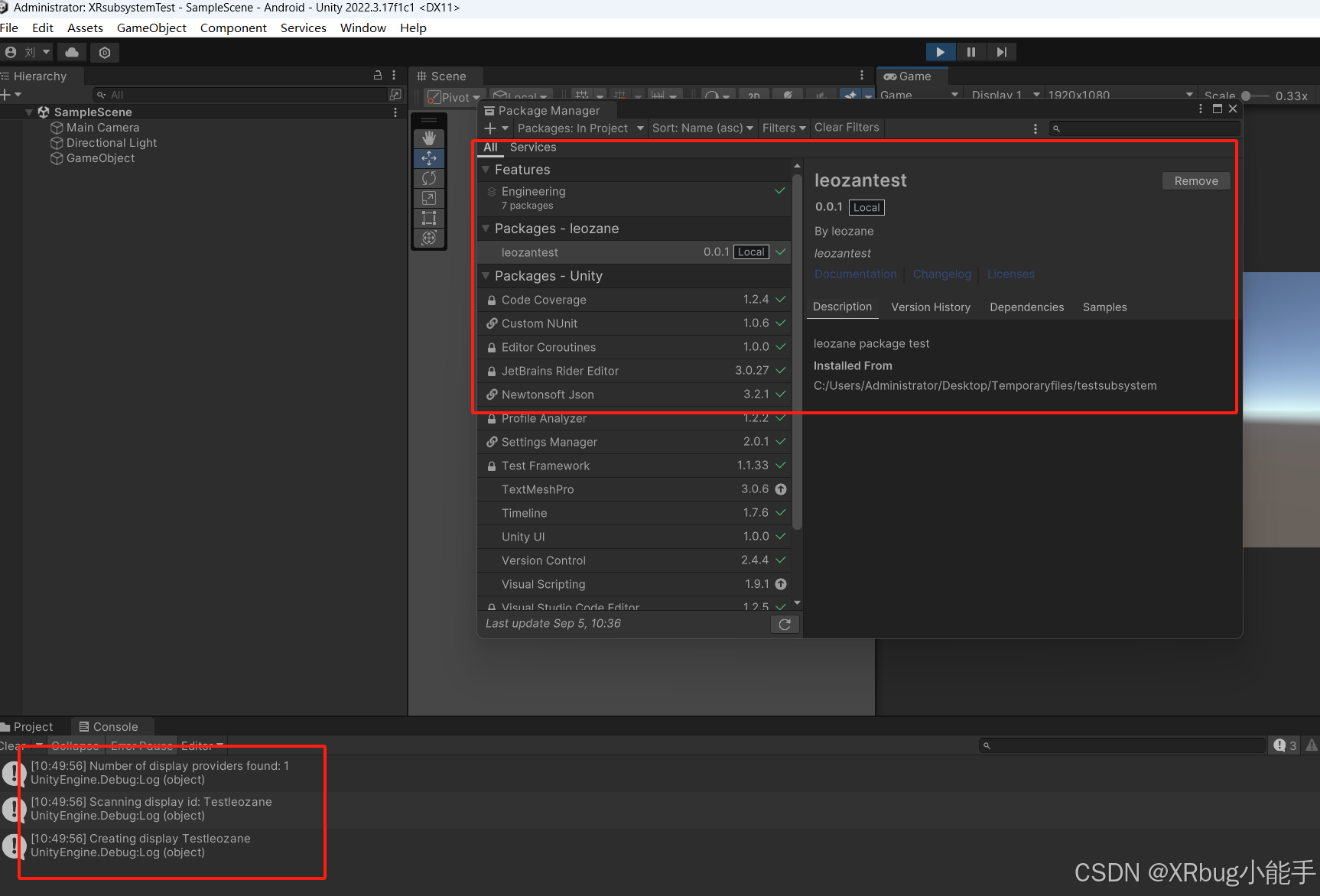The width and height of the screenshot is (1320, 896).
Task: Open the Documentation link
Action: pos(855,274)
